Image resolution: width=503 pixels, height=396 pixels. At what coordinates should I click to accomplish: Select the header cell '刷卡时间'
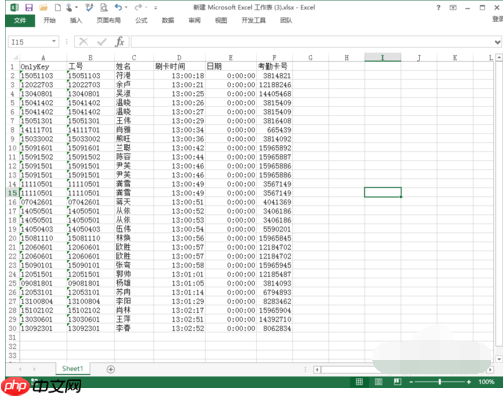click(x=179, y=66)
